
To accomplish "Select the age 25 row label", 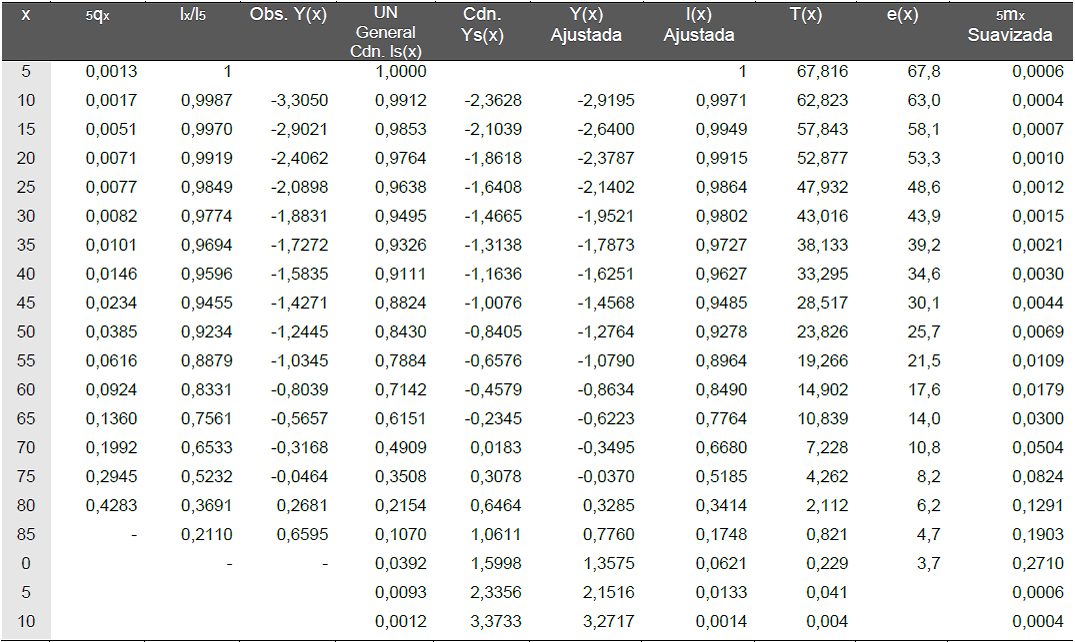I will pyautogui.click(x=26, y=187).
